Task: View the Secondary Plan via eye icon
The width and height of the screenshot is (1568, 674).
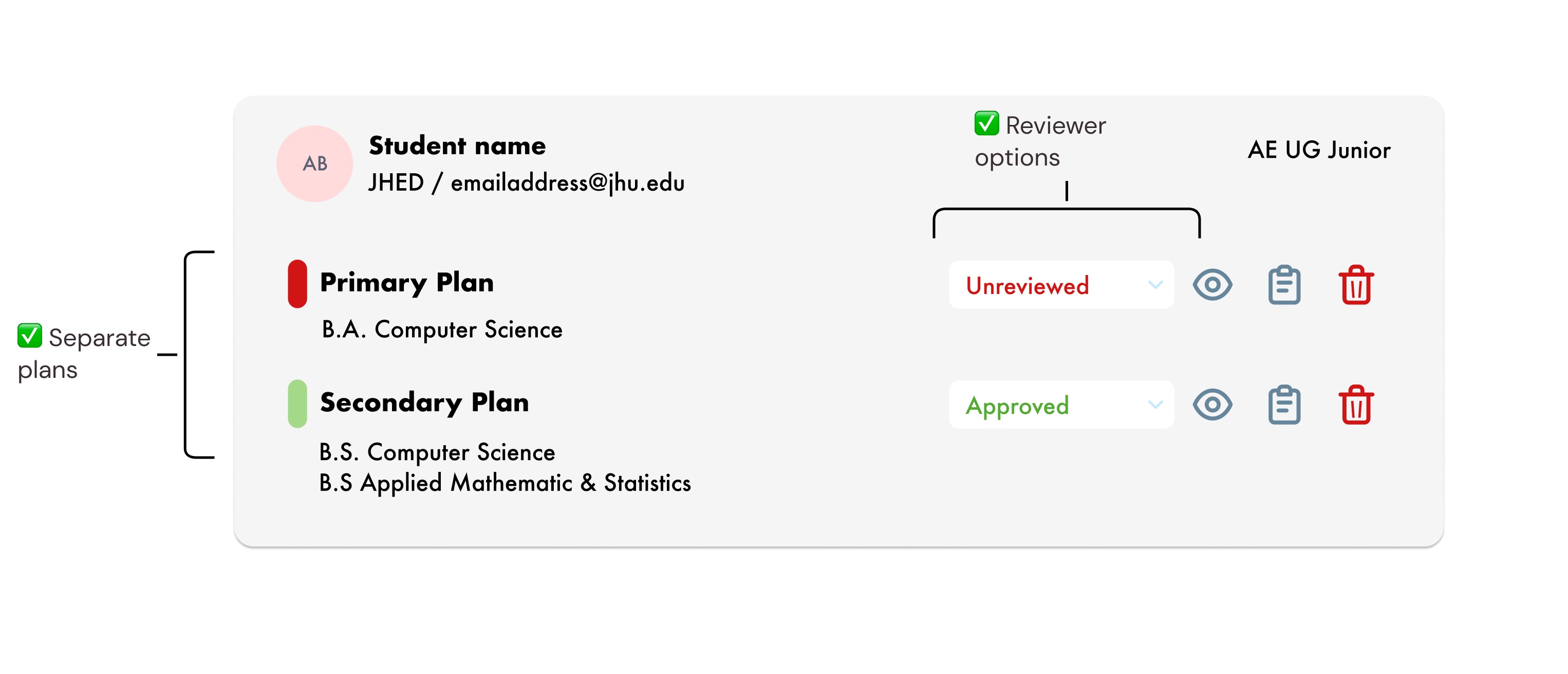Action: [x=1212, y=405]
